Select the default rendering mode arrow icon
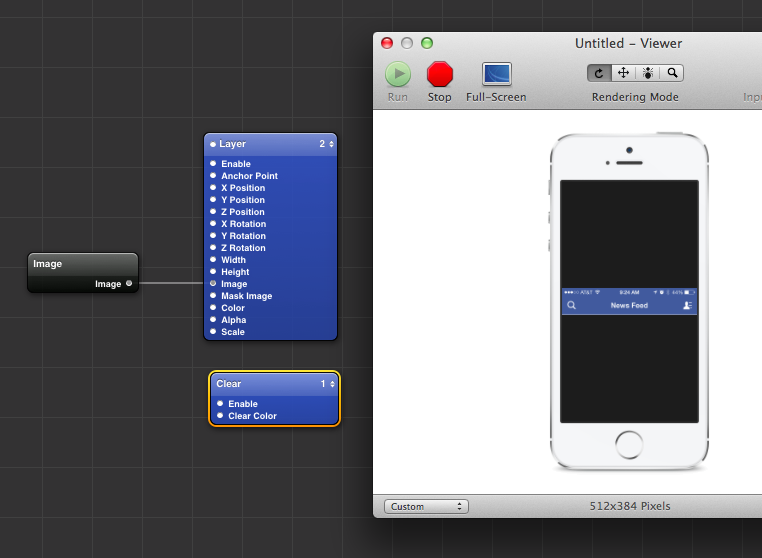Viewport: 762px width, 558px height. point(599,73)
